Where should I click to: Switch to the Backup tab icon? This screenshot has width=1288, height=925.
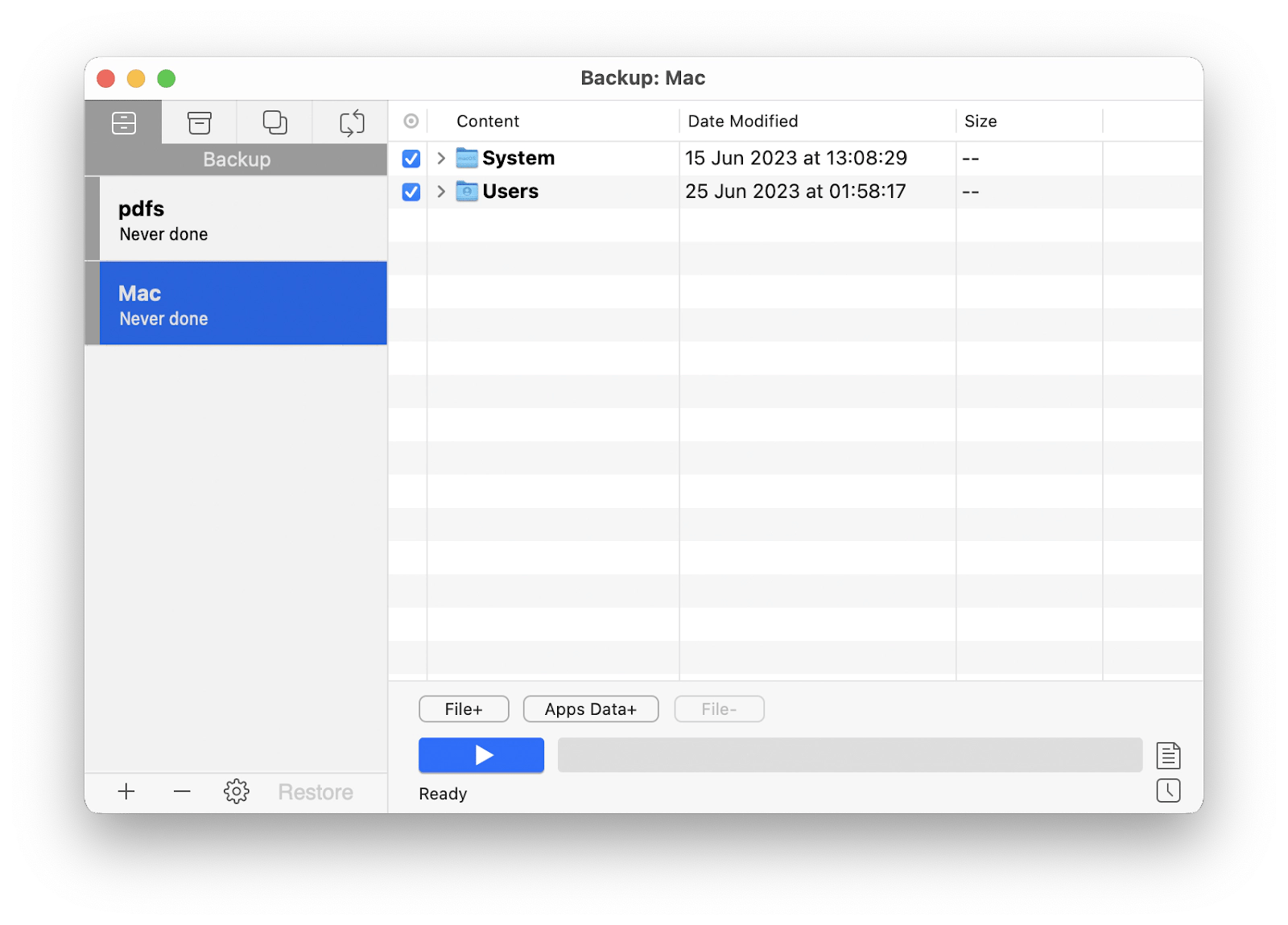pyautogui.click(x=124, y=122)
